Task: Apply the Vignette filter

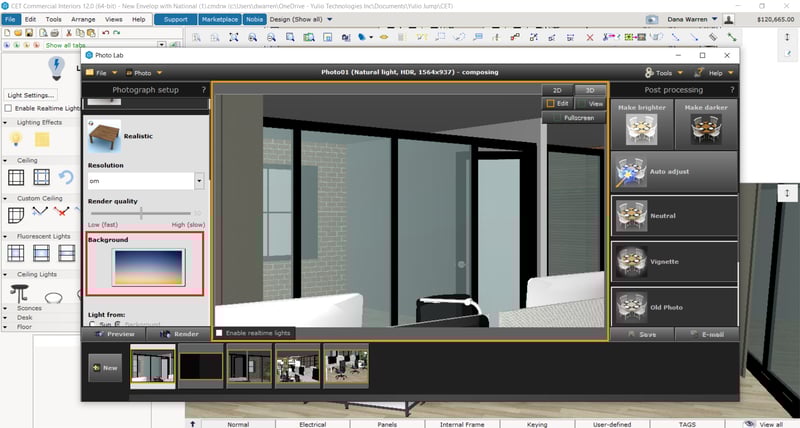Action: 674,262
